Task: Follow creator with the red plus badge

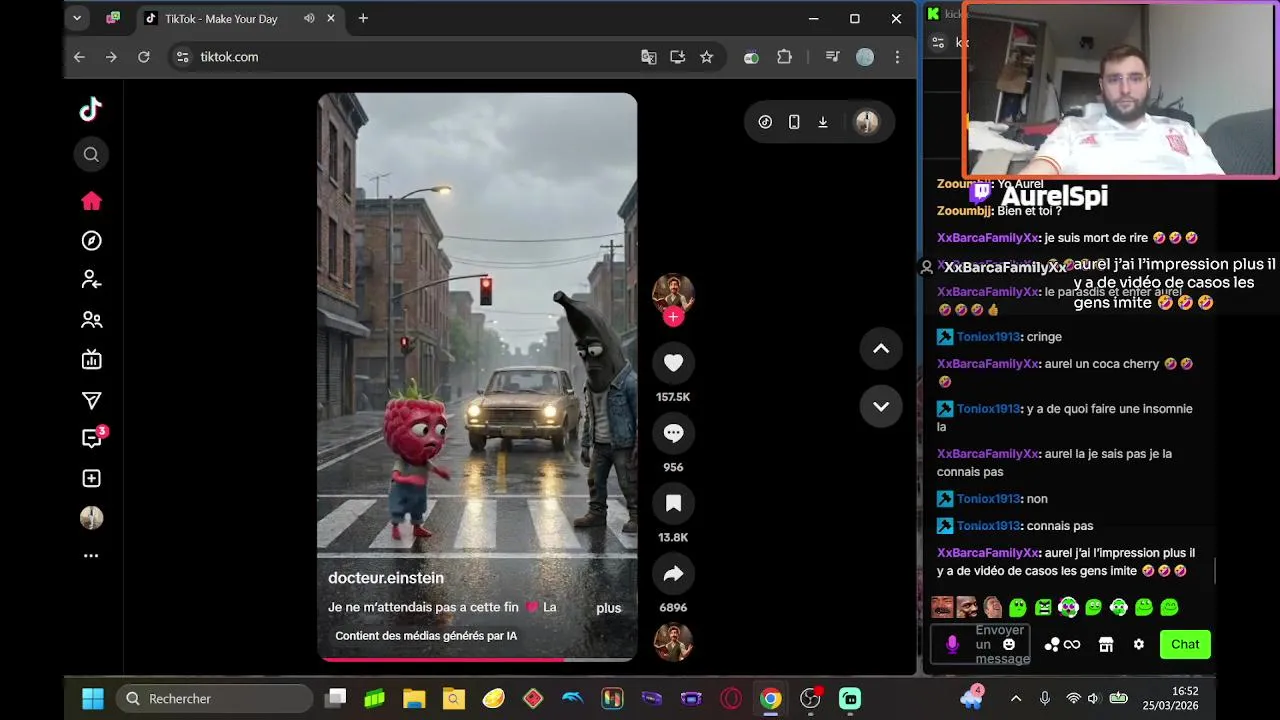Action: 673,317
